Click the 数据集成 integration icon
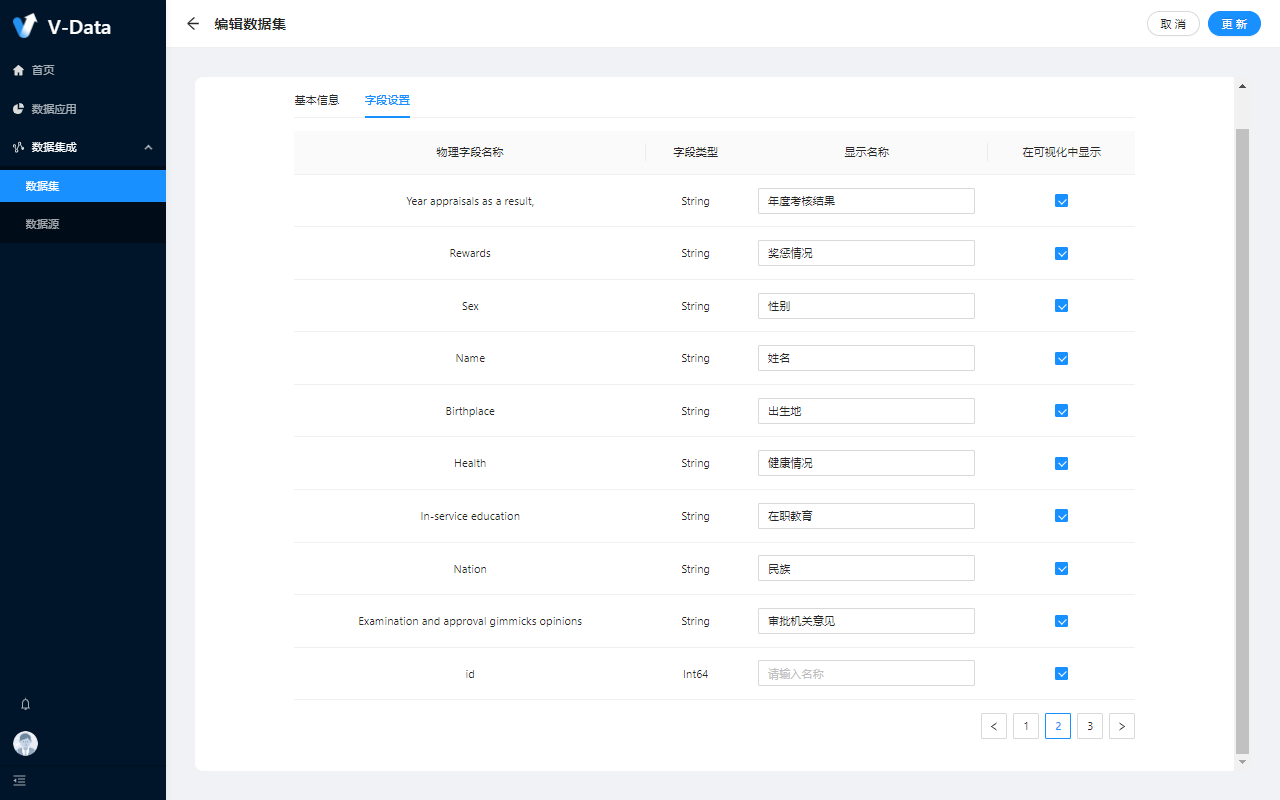This screenshot has width=1280, height=800. point(18,147)
